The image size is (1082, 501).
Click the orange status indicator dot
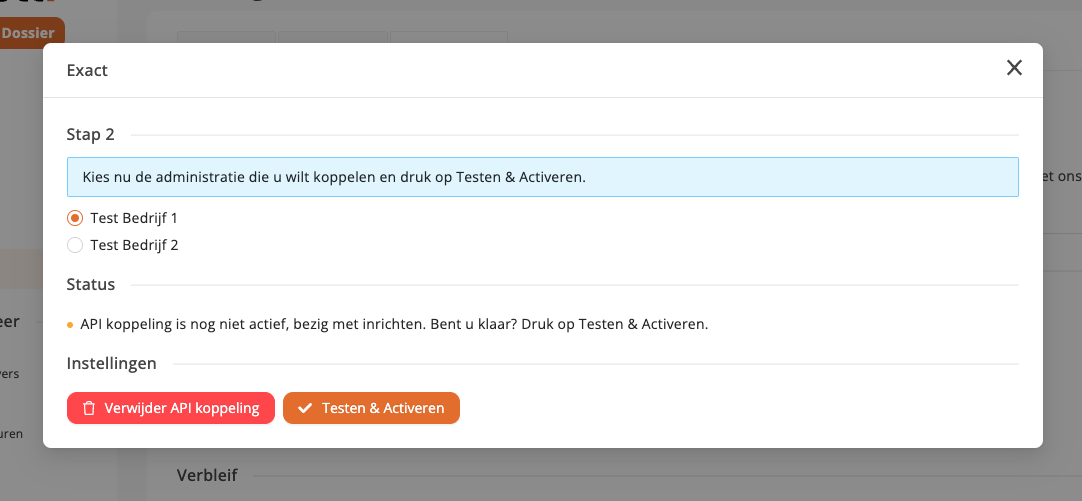click(x=70, y=325)
